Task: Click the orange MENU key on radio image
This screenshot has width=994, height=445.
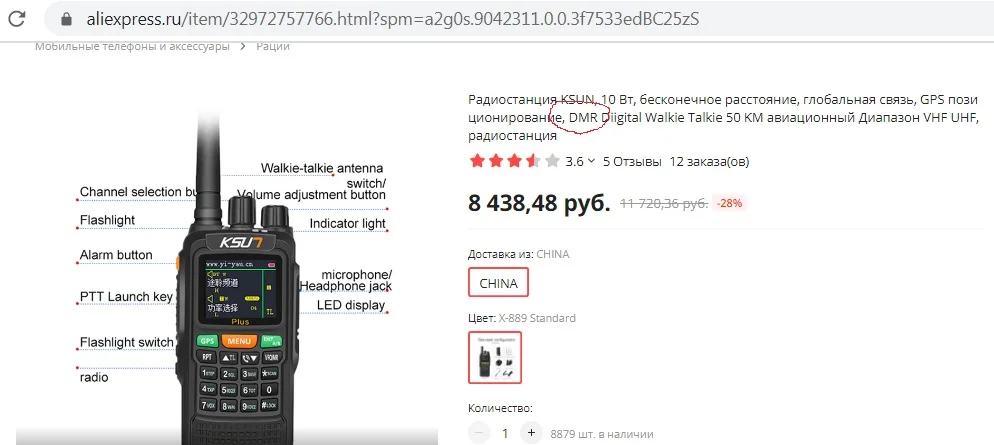Action: (240, 342)
